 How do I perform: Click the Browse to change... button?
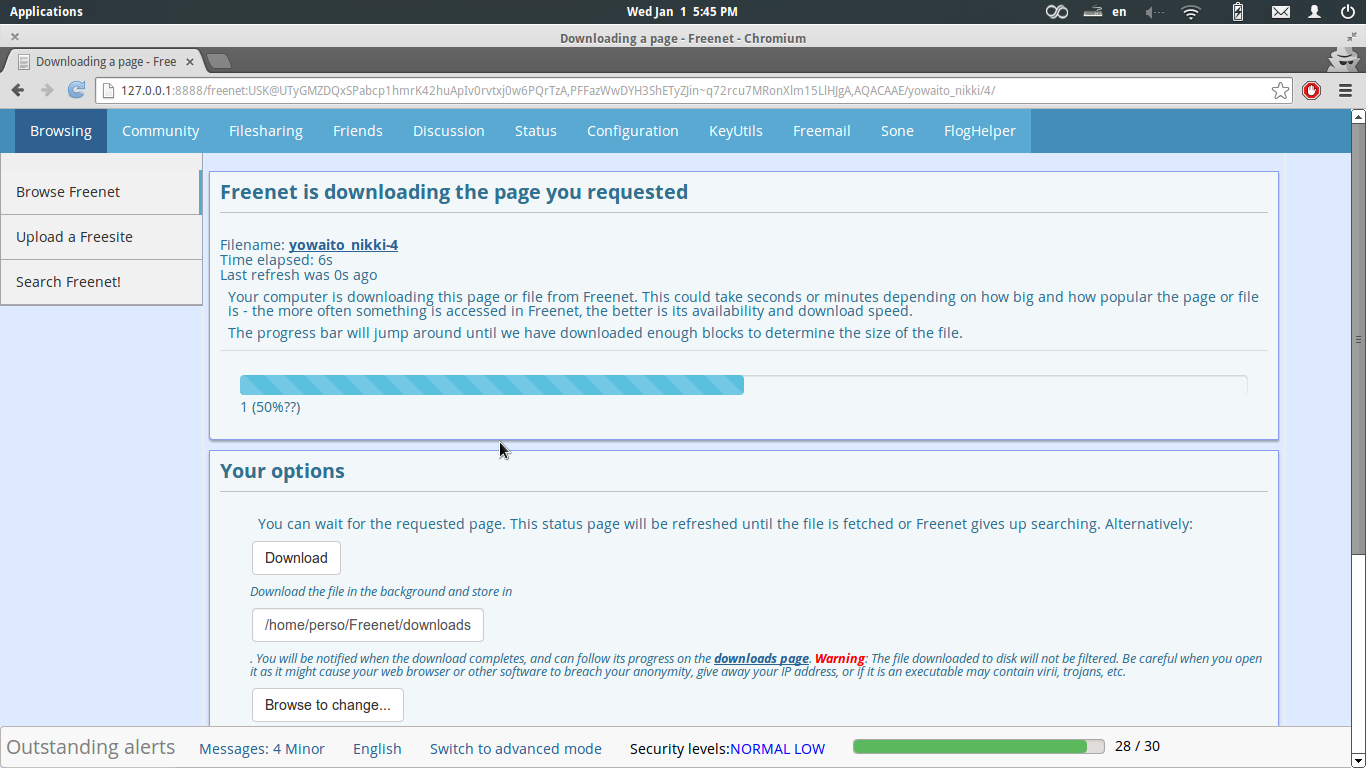click(328, 705)
